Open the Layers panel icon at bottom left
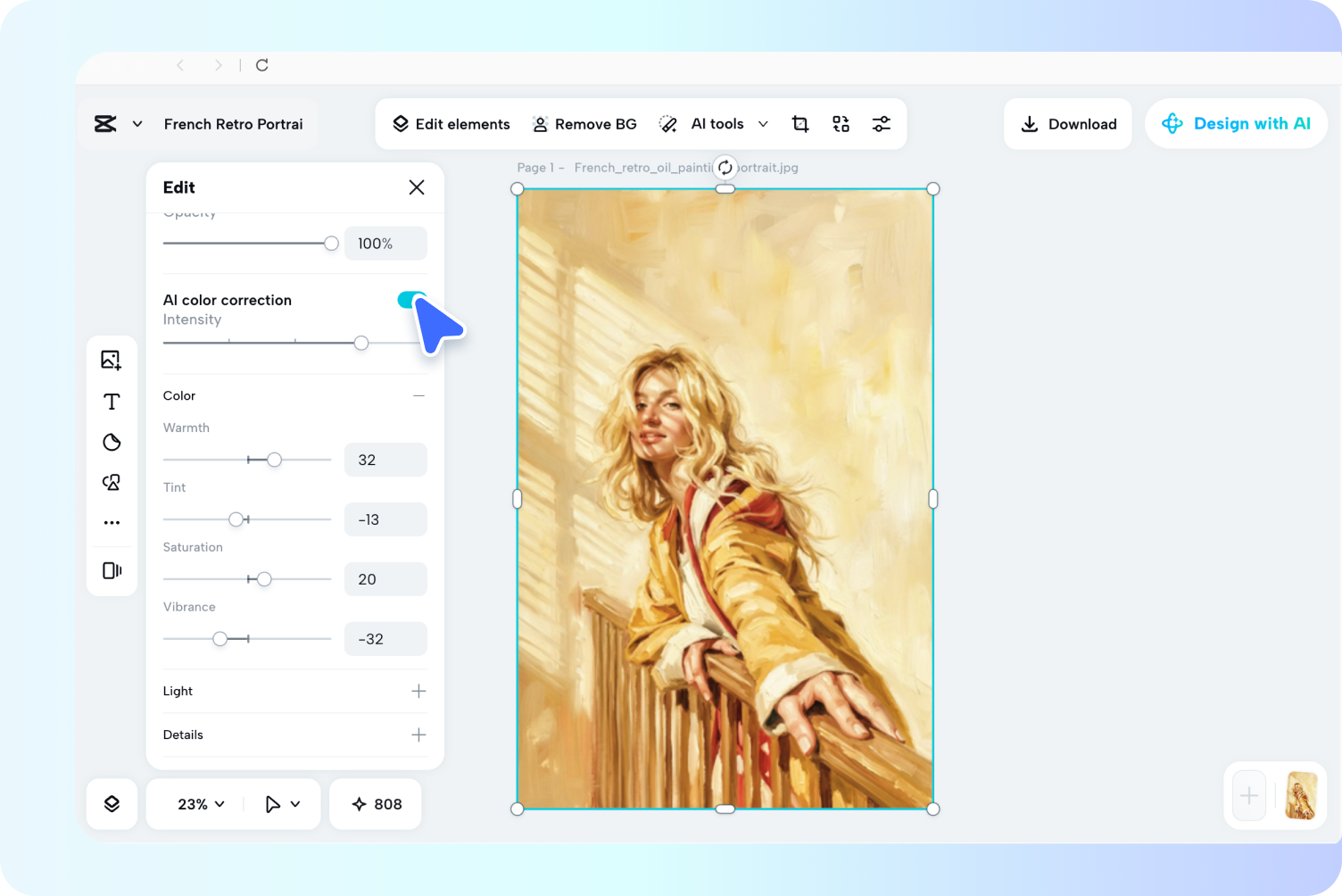The image size is (1342, 896). tap(112, 803)
